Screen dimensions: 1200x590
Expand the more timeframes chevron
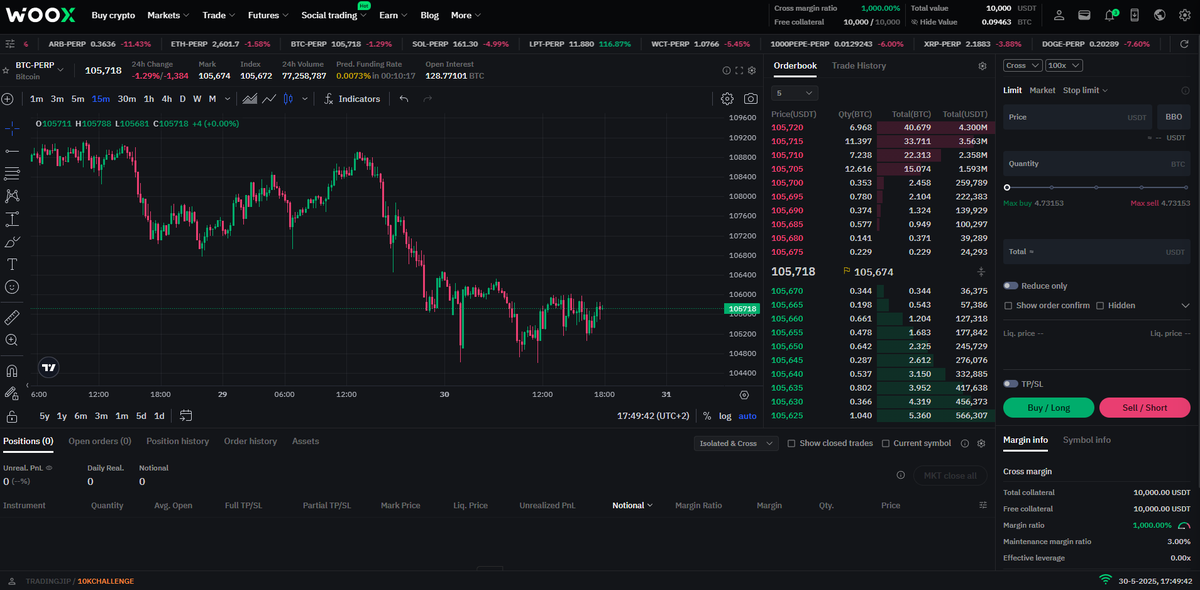click(x=228, y=99)
